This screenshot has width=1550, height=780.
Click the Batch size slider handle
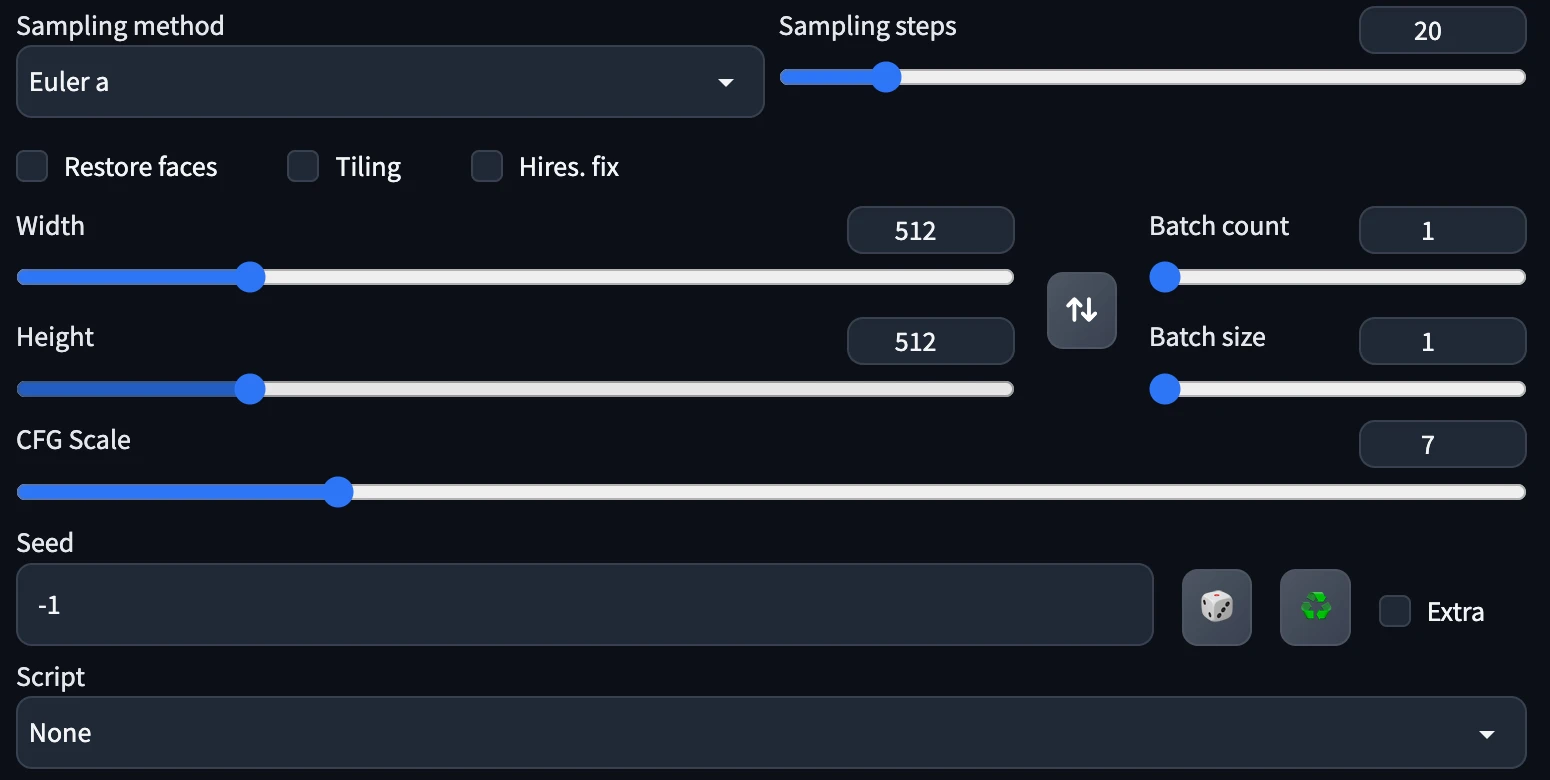1165,388
